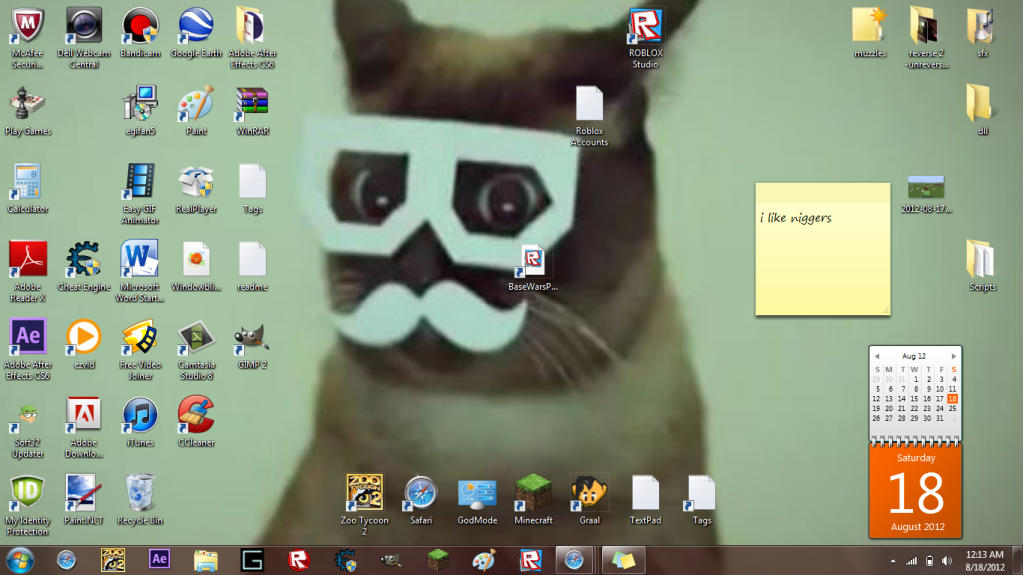Check the battery status tray icon
The width and height of the screenshot is (1023, 575).
929,561
